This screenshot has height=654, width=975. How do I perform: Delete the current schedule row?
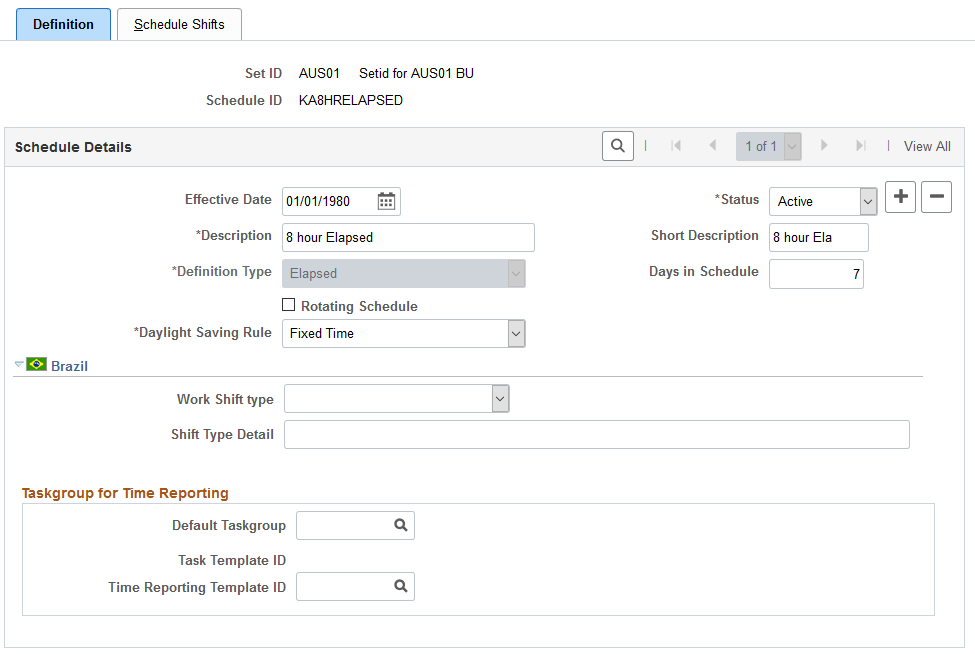coord(936,197)
